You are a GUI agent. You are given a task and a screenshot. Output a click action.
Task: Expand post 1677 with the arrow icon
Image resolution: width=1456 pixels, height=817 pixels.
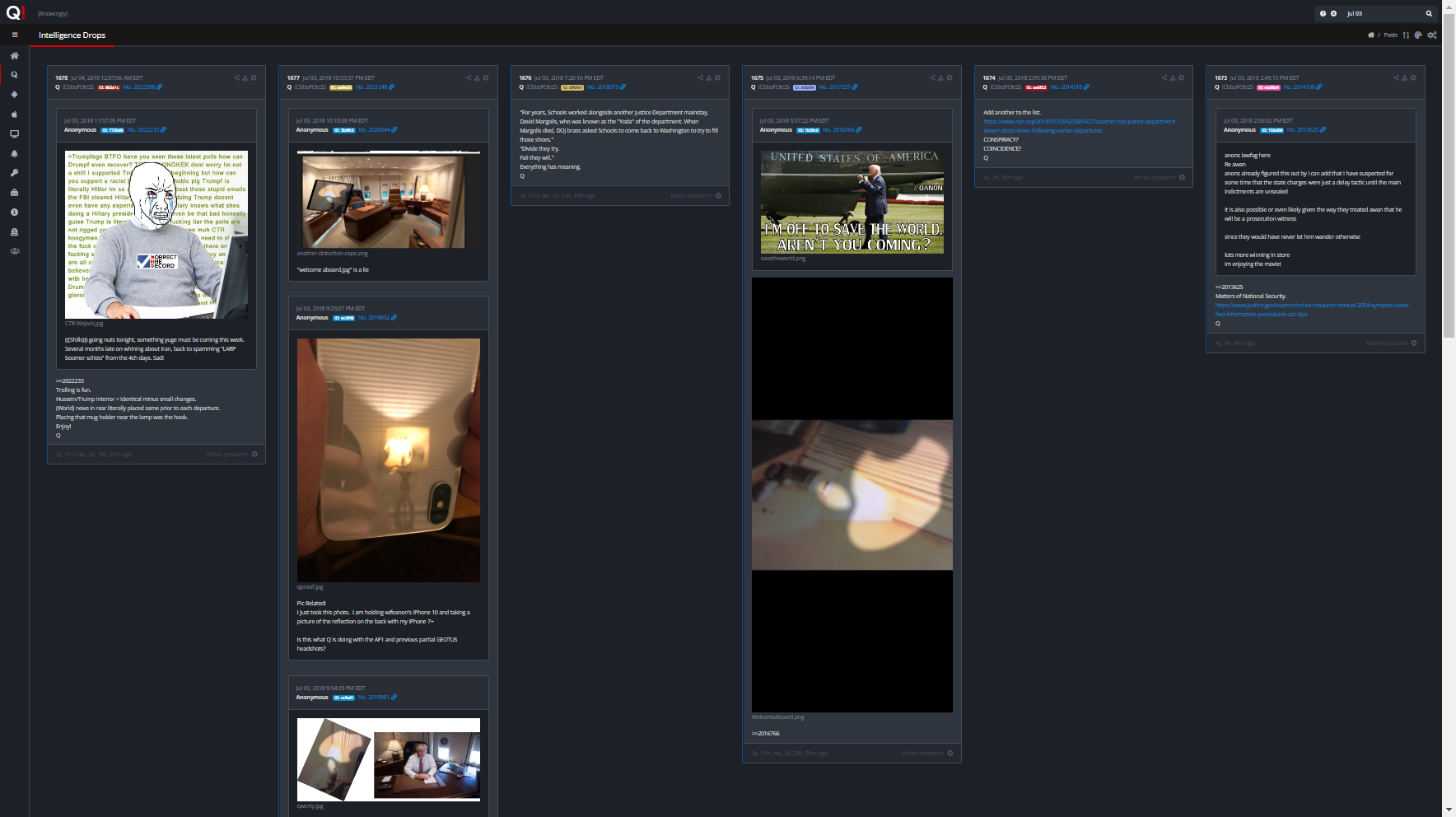[486, 78]
